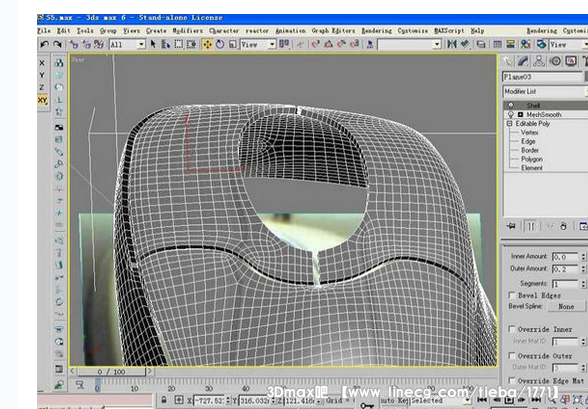Open the Motion command panel tab

(555, 61)
